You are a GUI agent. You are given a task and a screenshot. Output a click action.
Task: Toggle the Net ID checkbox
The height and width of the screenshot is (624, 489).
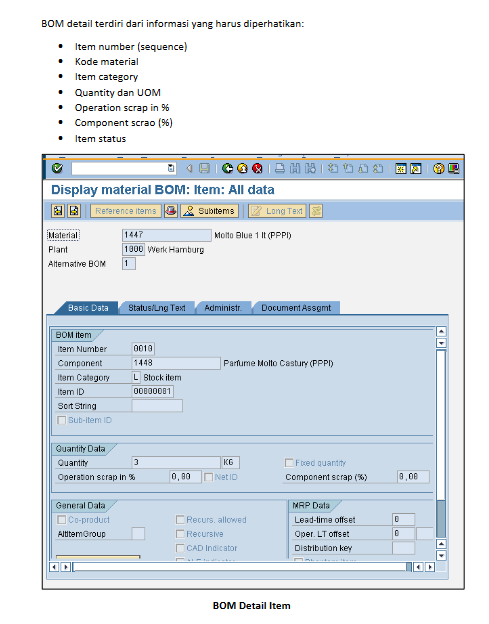click(208, 477)
